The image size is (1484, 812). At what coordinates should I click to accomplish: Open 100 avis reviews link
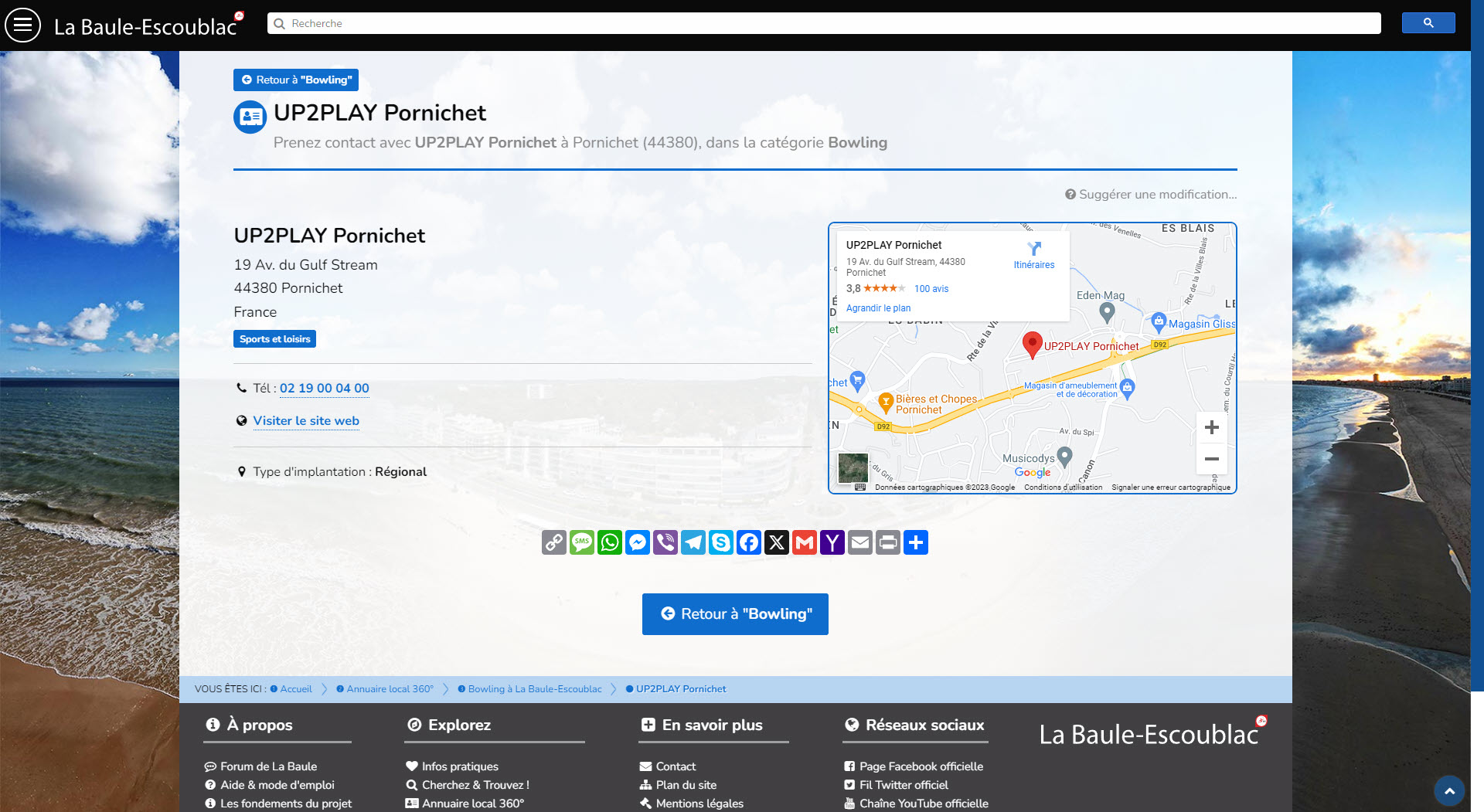pyautogui.click(x=931, y=289)
